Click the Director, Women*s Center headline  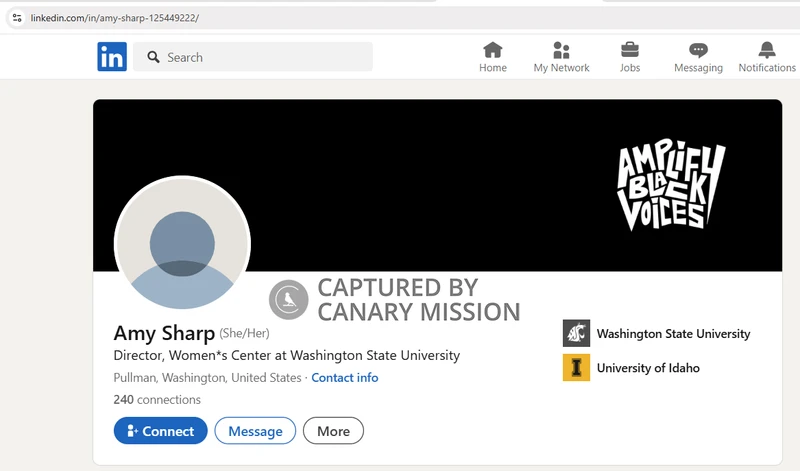[x=287, y=355]
